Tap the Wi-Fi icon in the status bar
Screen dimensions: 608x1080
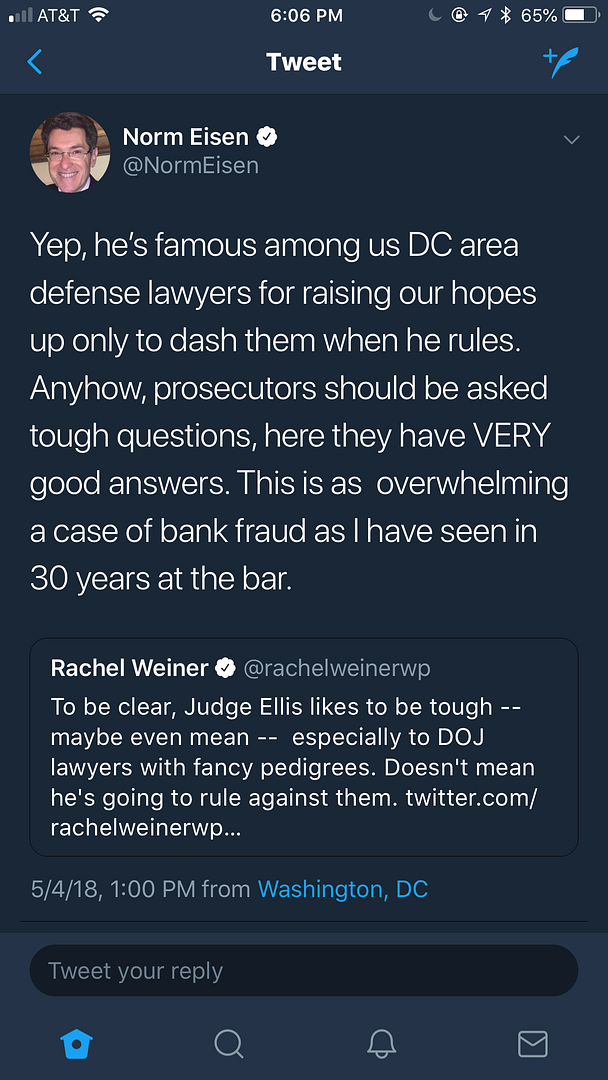tap(98, 15)
